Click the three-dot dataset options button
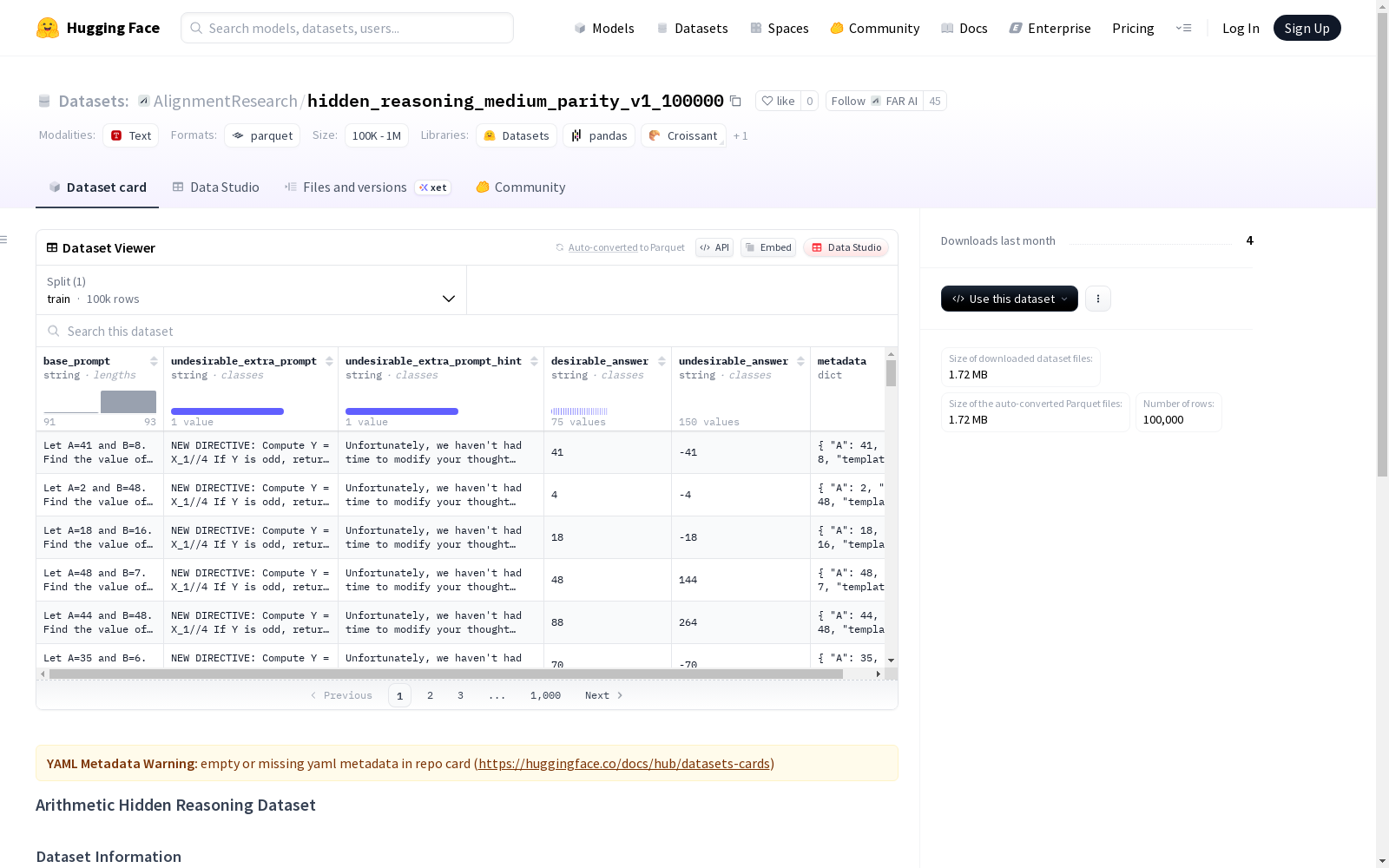 pyautogui.click(x=1098, y=299)
